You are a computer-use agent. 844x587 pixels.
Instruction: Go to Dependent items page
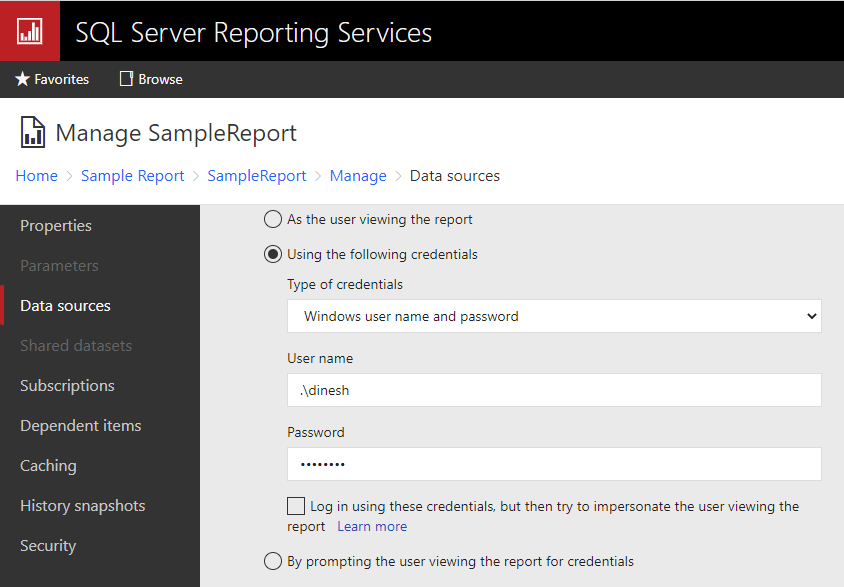click(80, 426)
